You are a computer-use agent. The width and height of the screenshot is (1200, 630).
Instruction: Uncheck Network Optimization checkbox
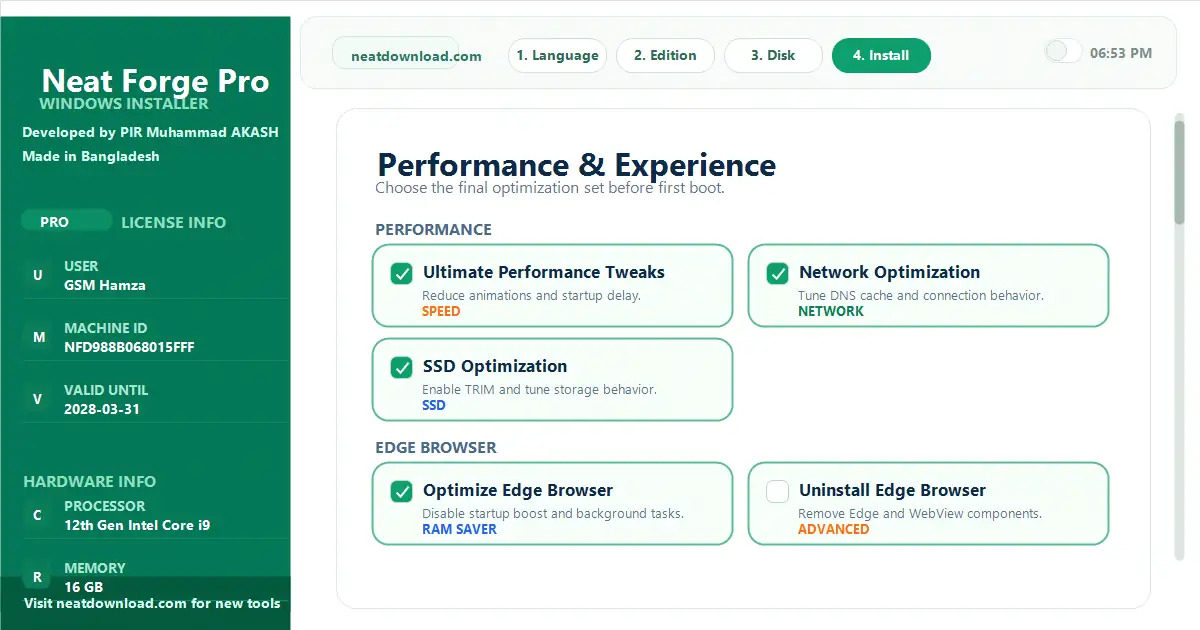pos(778,273)
